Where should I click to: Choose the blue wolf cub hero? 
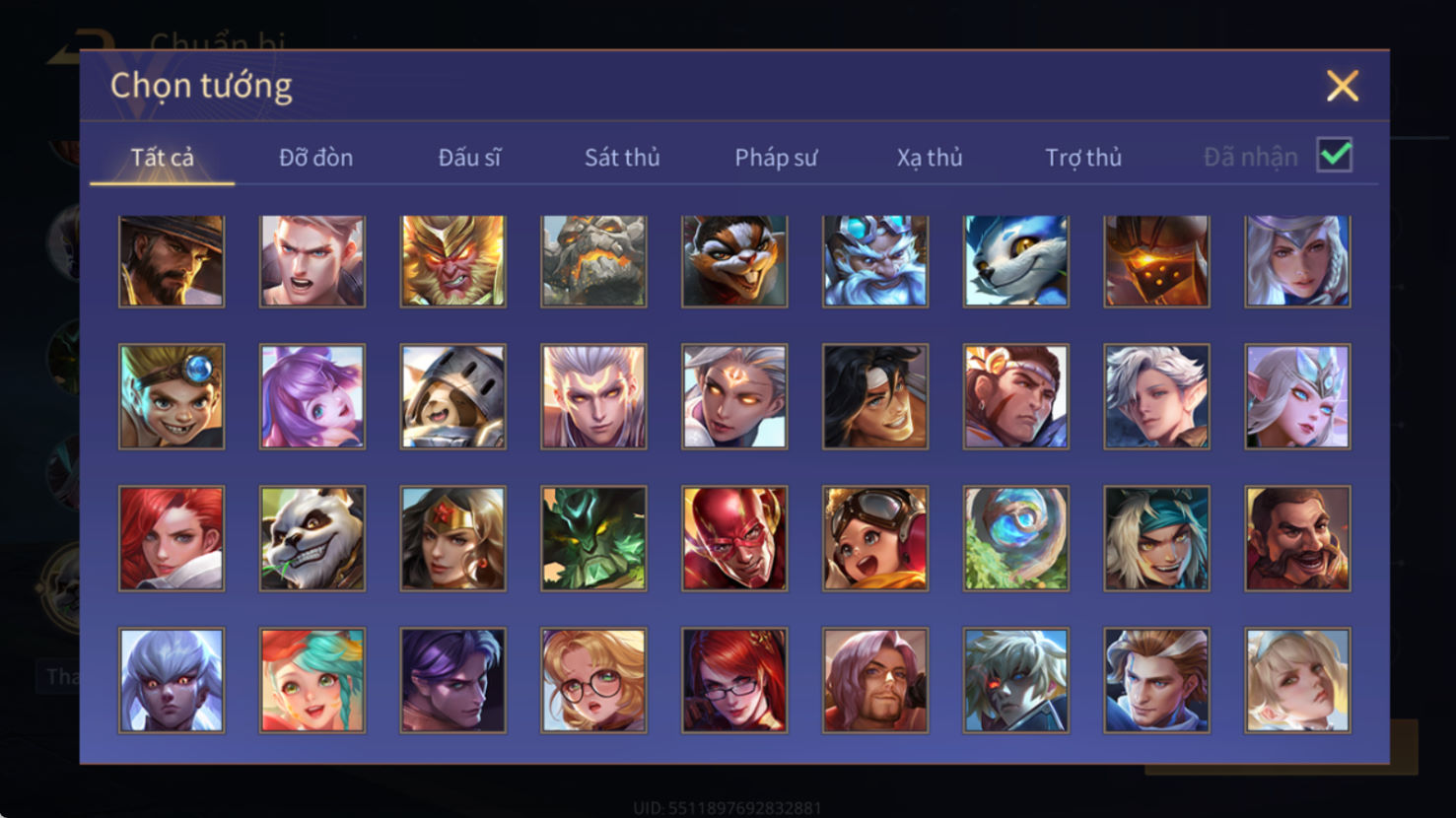click(1016, 261)
